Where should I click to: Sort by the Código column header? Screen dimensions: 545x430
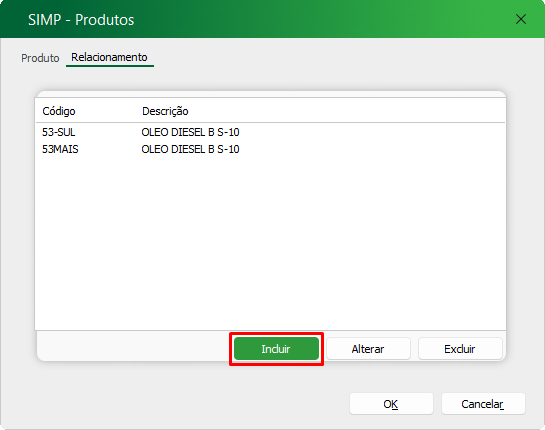59,111
